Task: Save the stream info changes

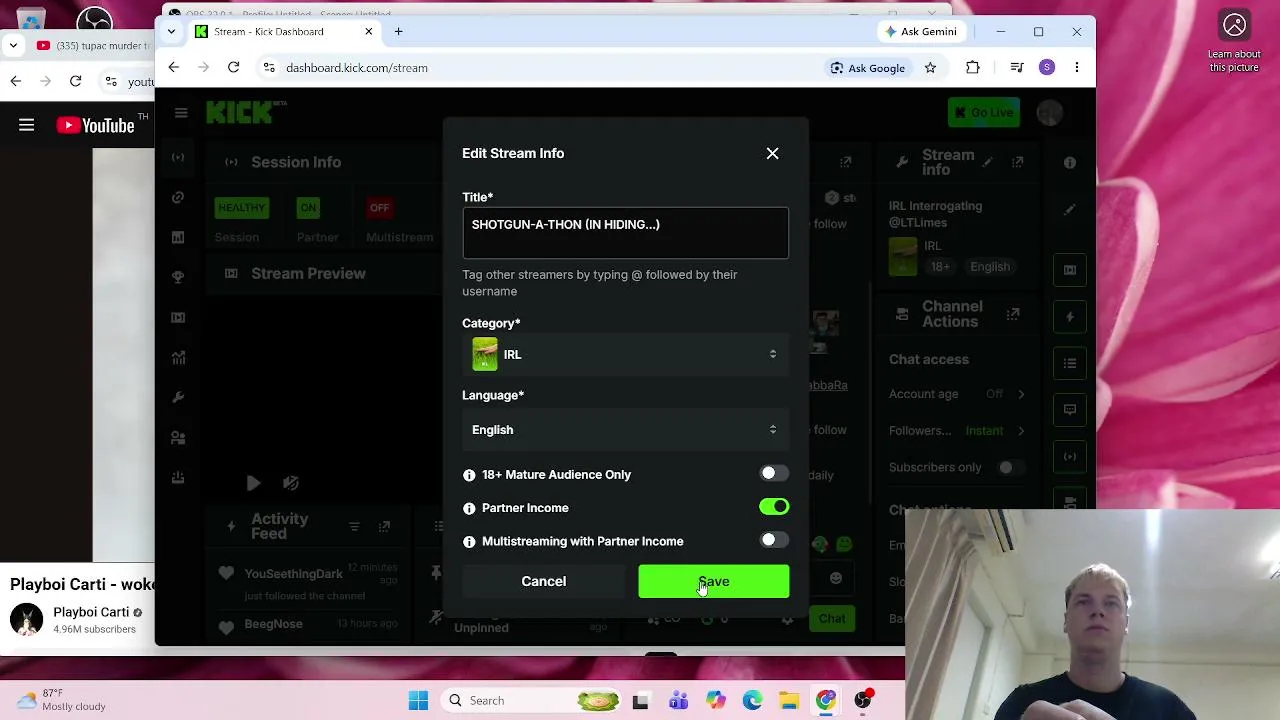Action: [713, 581]
